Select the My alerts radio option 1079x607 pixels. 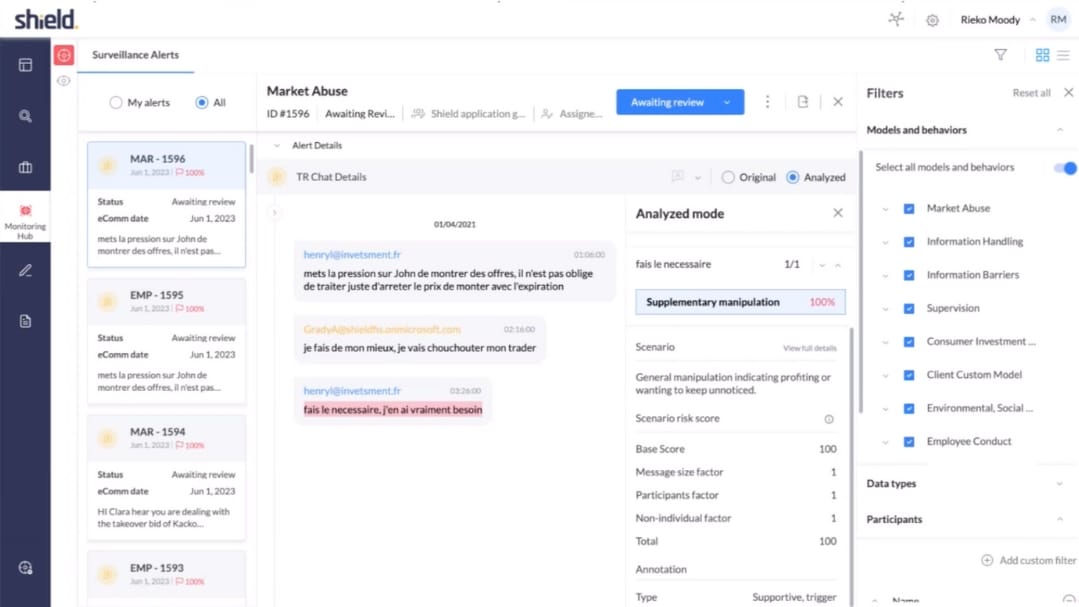(116, 103)
